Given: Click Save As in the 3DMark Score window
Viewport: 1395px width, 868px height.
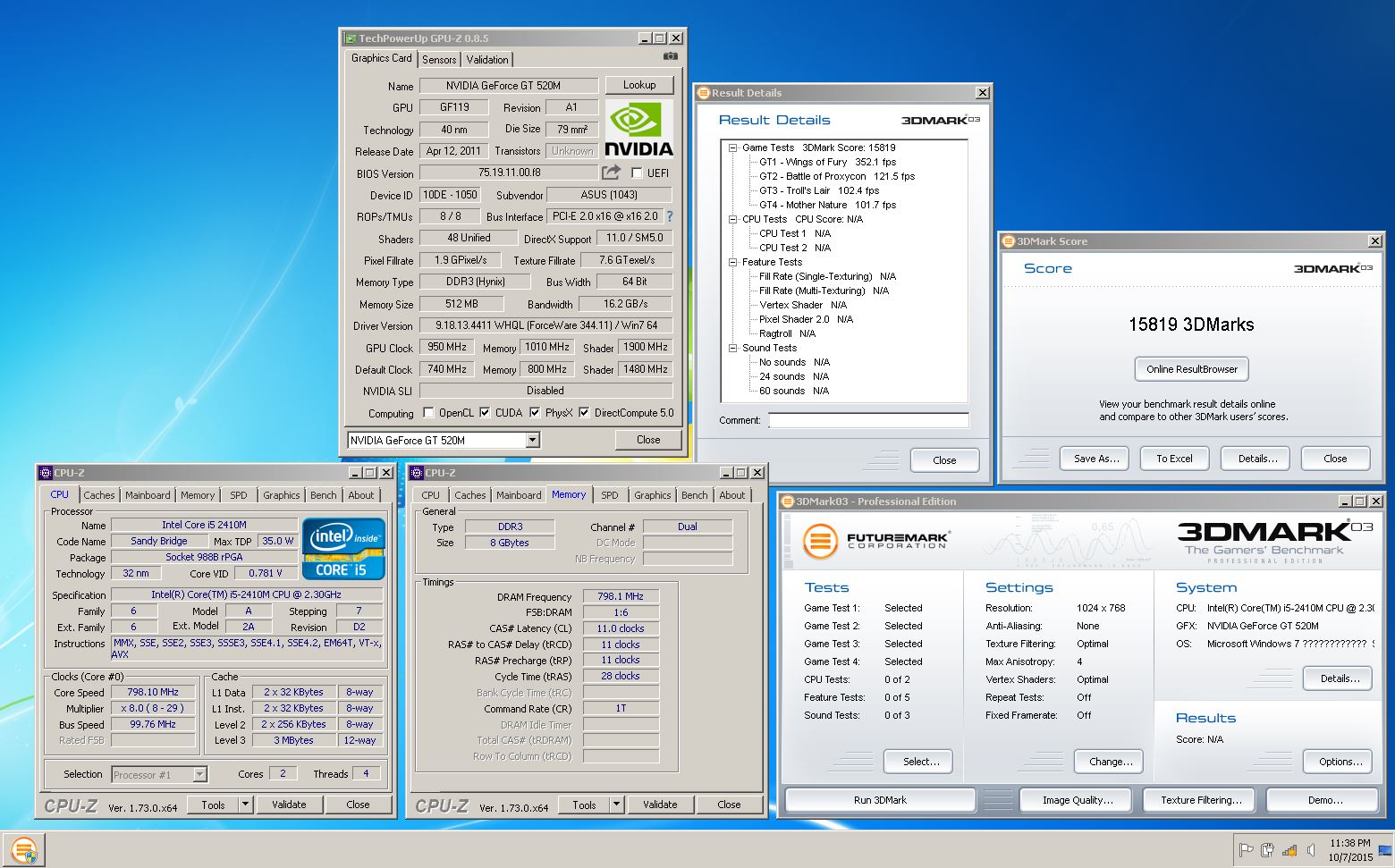Looking at the screenshot, I should pos(1096,459).
